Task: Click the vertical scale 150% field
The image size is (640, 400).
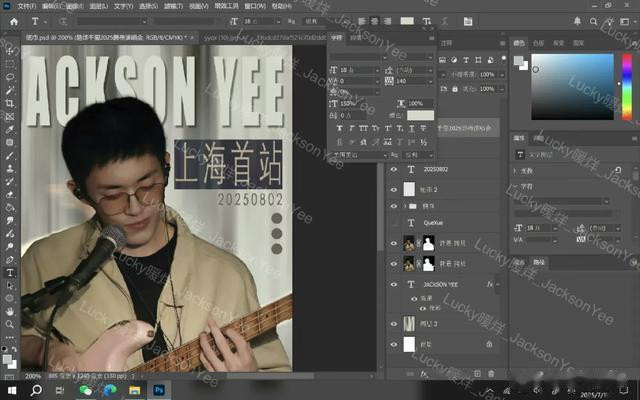Action: pyautogui.click(x=355, y=104)
